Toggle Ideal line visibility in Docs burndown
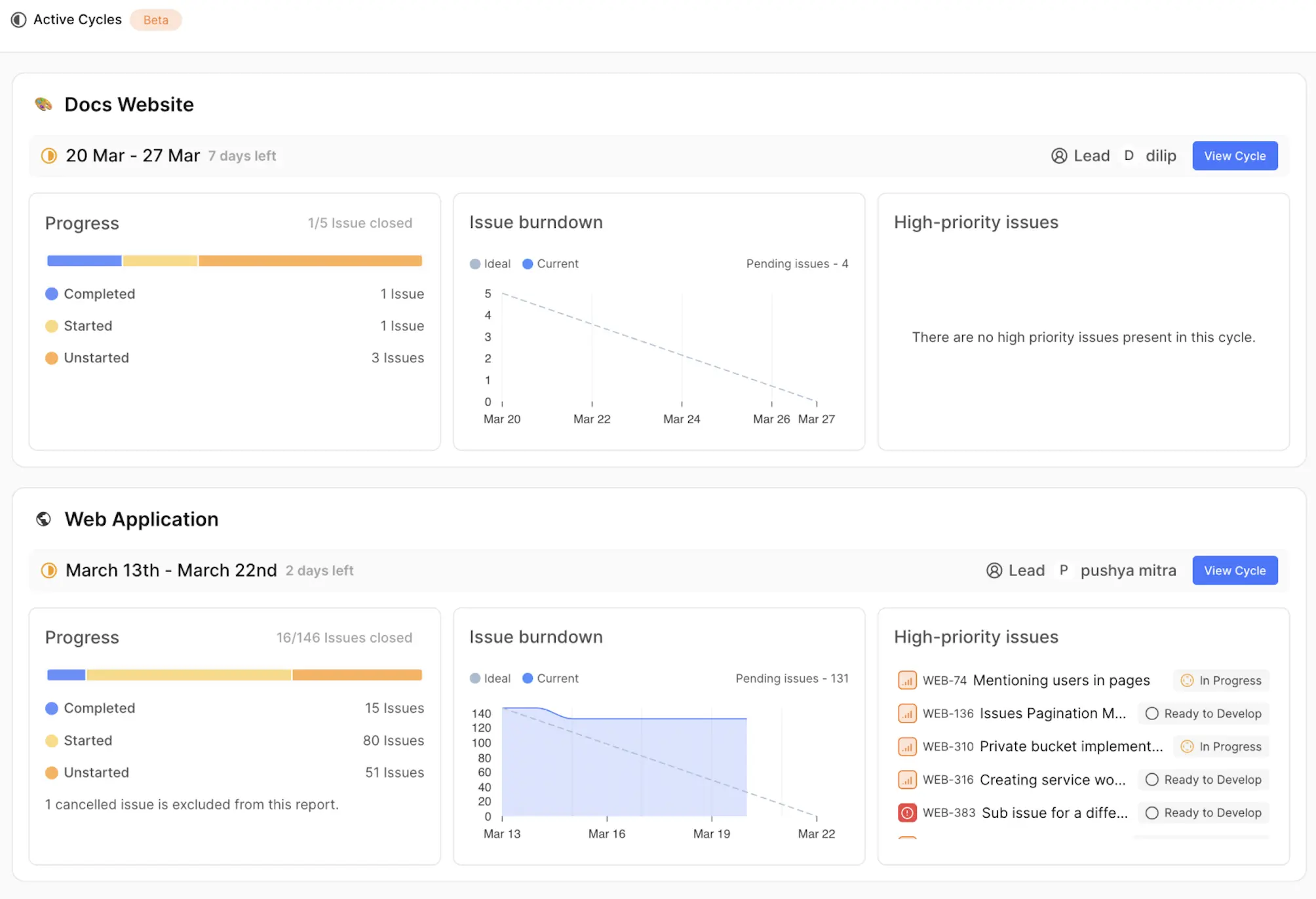The image size is (1316, 899). coord(490,262)
